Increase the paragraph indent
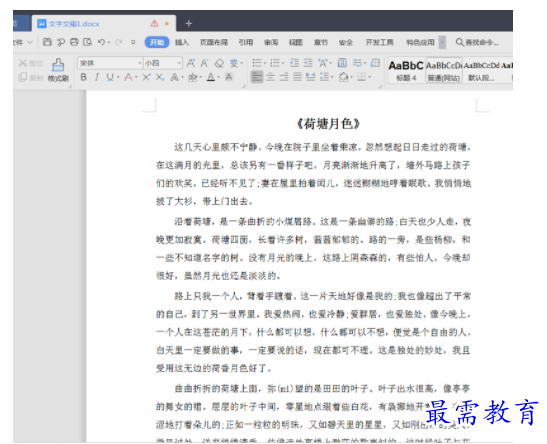 [308, 63]
